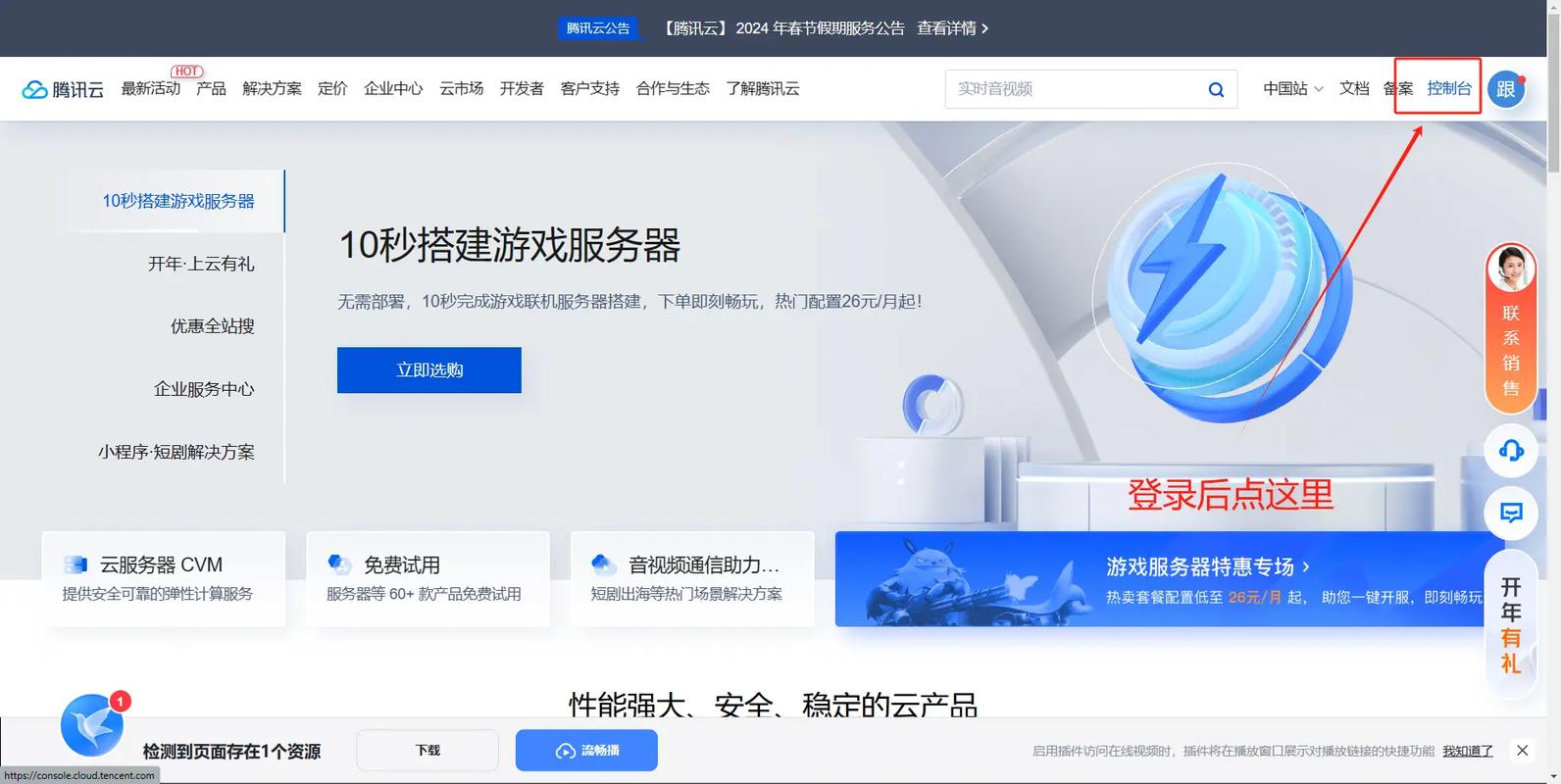Image resolution: width=1561 pixels, height=784 pixels.
Task: Open the 企业中心 menu
Action: coord(393,89)
